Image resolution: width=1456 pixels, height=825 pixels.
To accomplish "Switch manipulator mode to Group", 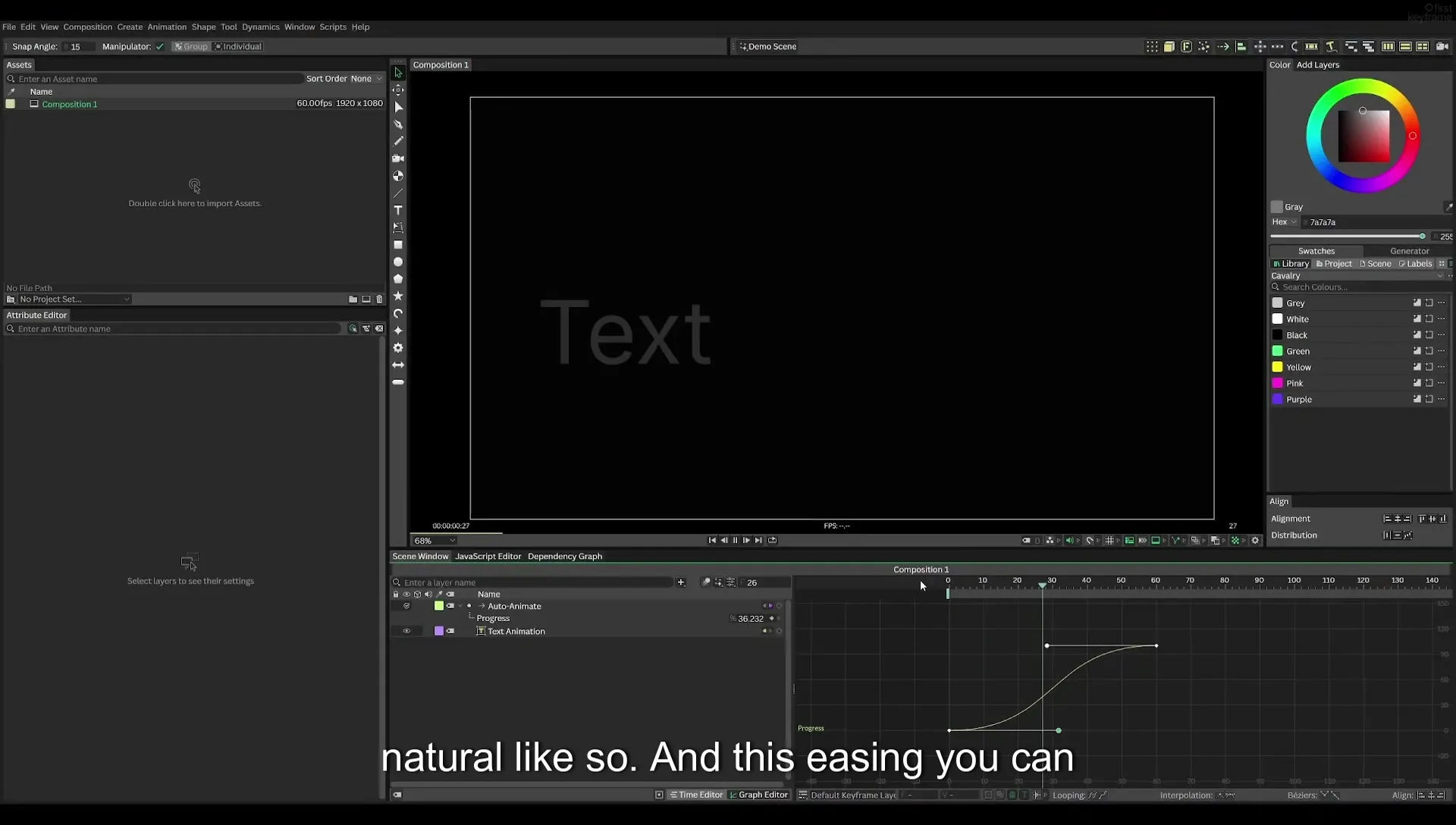I will click(x=190, y=47).
